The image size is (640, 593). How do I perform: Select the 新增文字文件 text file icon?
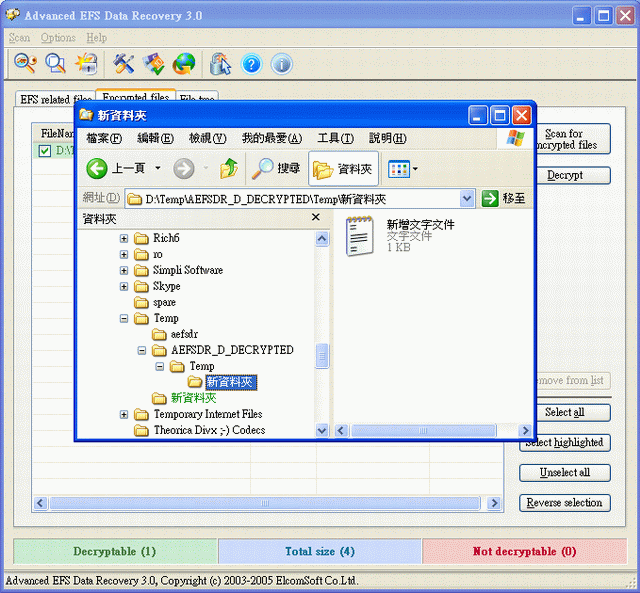(359, 236)
